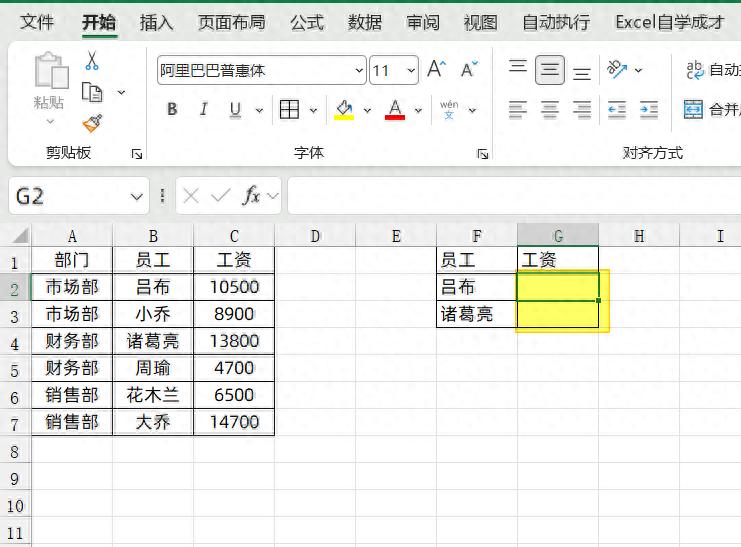Switch to the 插入 tab
The height and width of the screenshot is (547, 741).
(156, 22)
